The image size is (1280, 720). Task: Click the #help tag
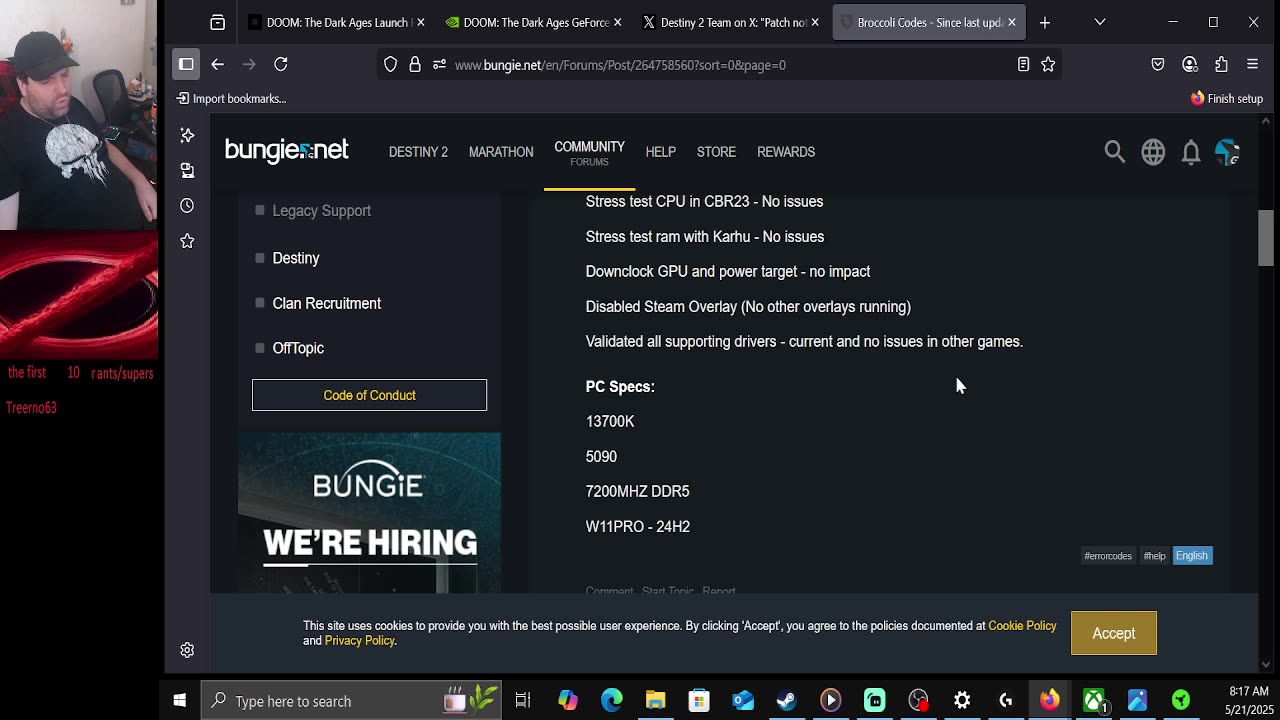(x=1154, y=556)
